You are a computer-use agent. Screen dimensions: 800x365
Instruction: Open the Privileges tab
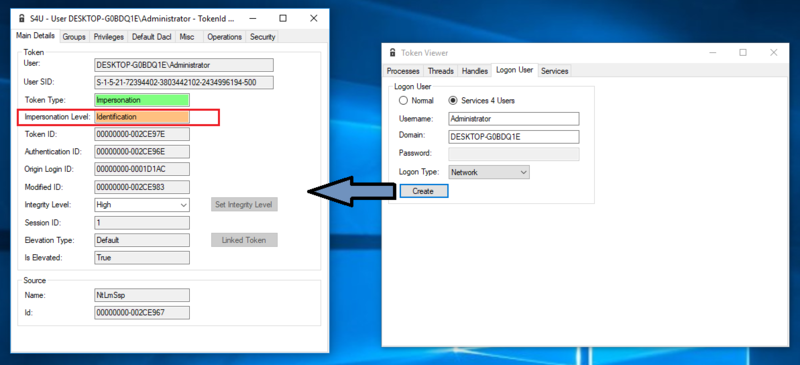coord(109,37)
